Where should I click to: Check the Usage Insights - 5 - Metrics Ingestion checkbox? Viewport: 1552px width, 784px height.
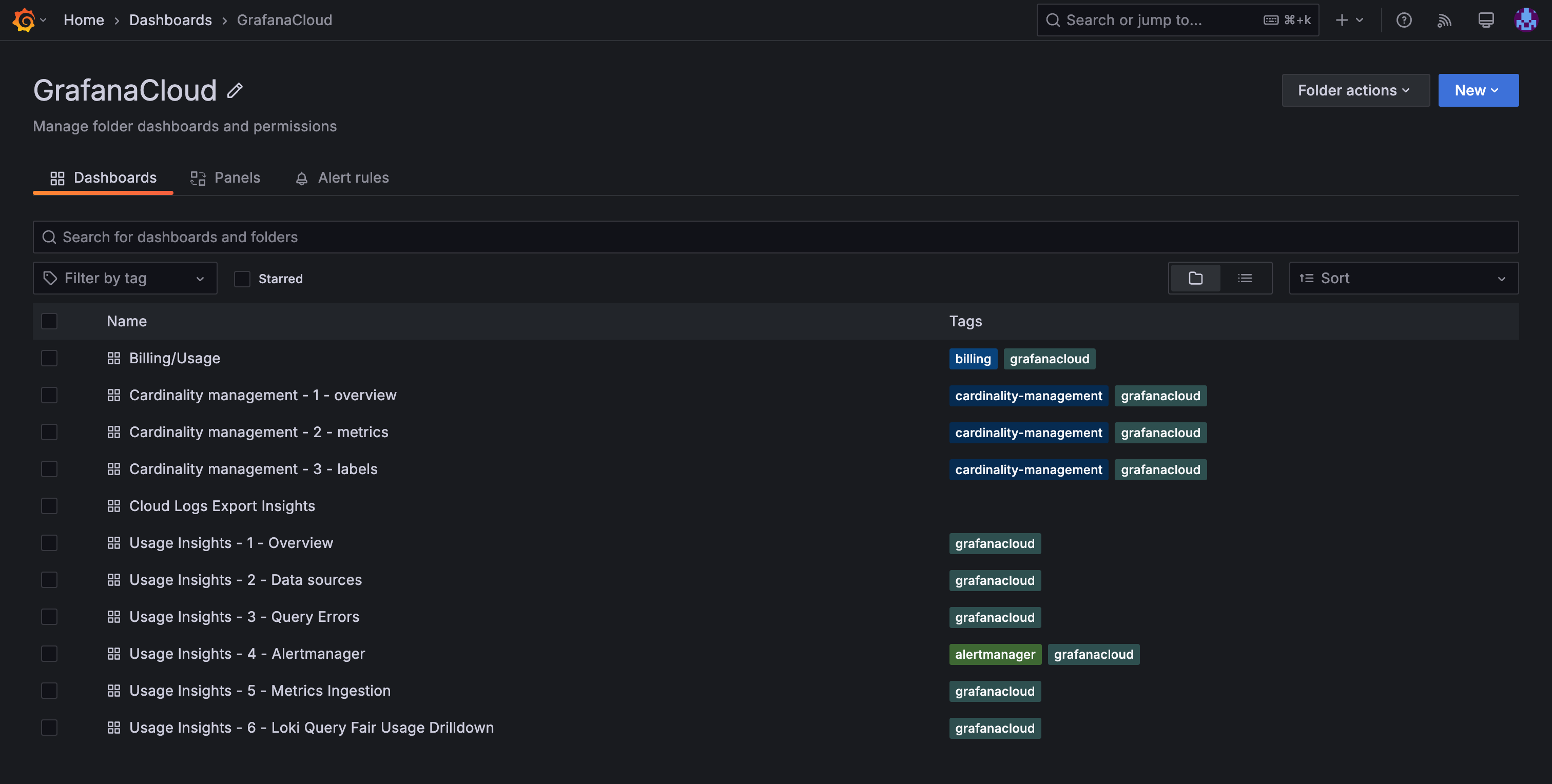(49, 691)
